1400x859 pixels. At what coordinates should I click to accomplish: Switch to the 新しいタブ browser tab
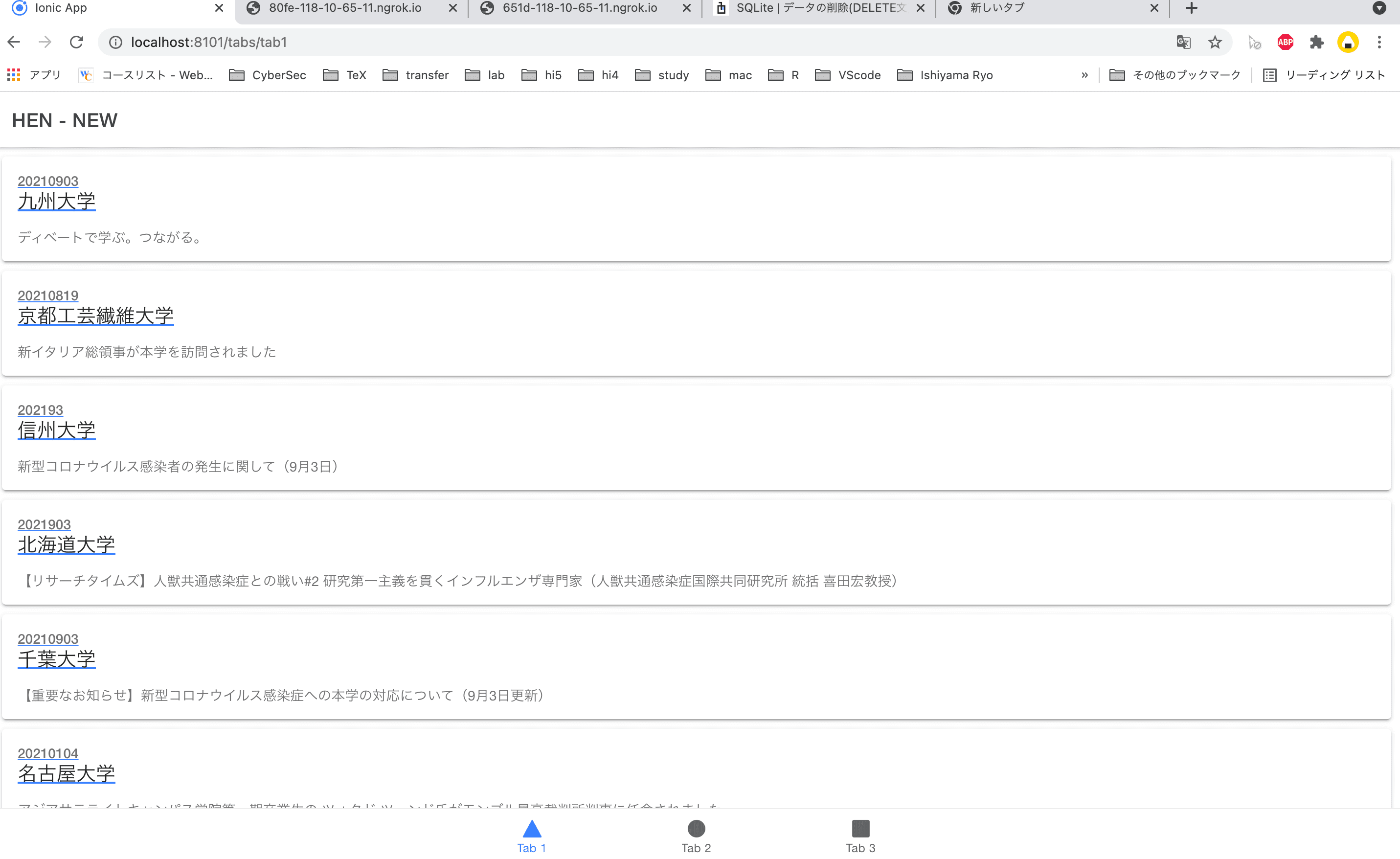tap(996, 8)
